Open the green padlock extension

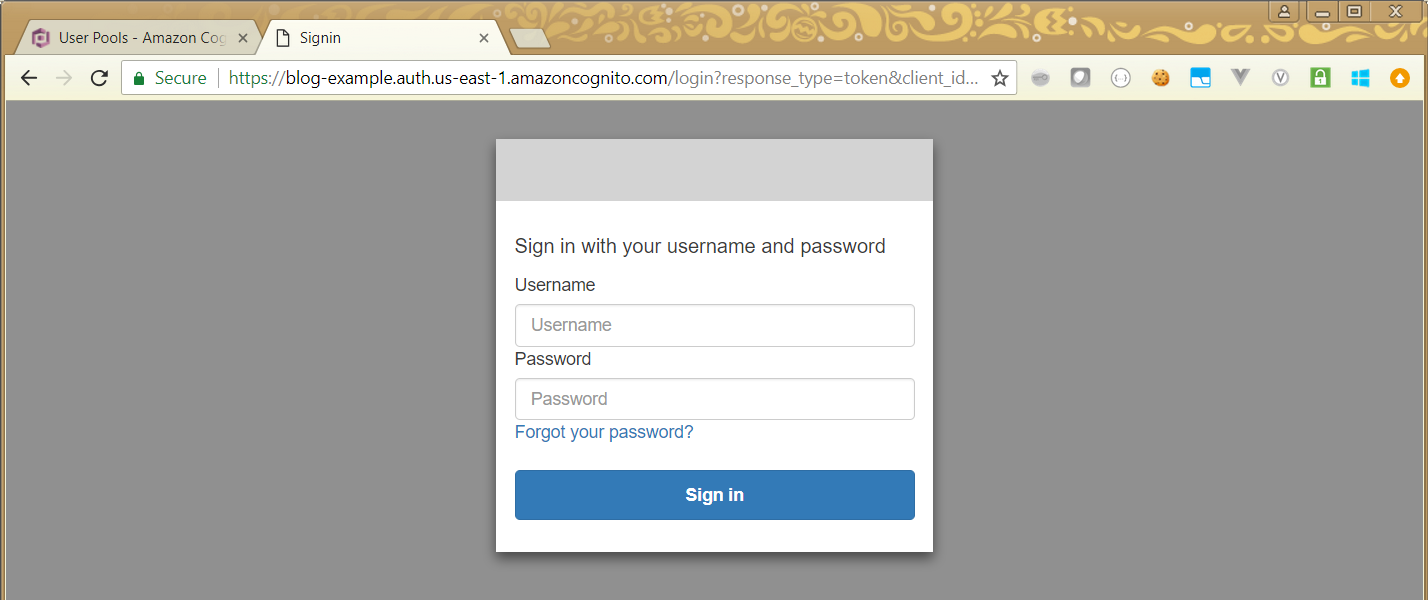pyautogui.click(x=1320, y=78)
